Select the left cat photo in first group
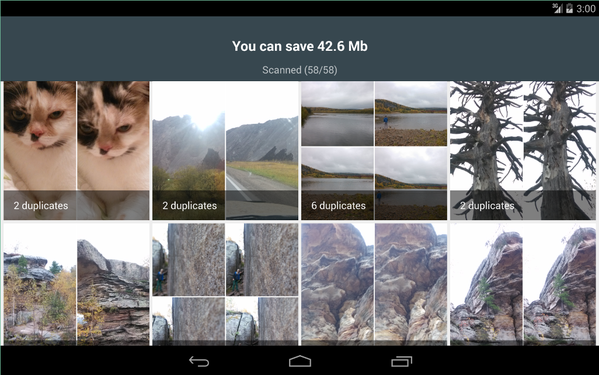Screen dimensions: 599x375 pos(40,136)
